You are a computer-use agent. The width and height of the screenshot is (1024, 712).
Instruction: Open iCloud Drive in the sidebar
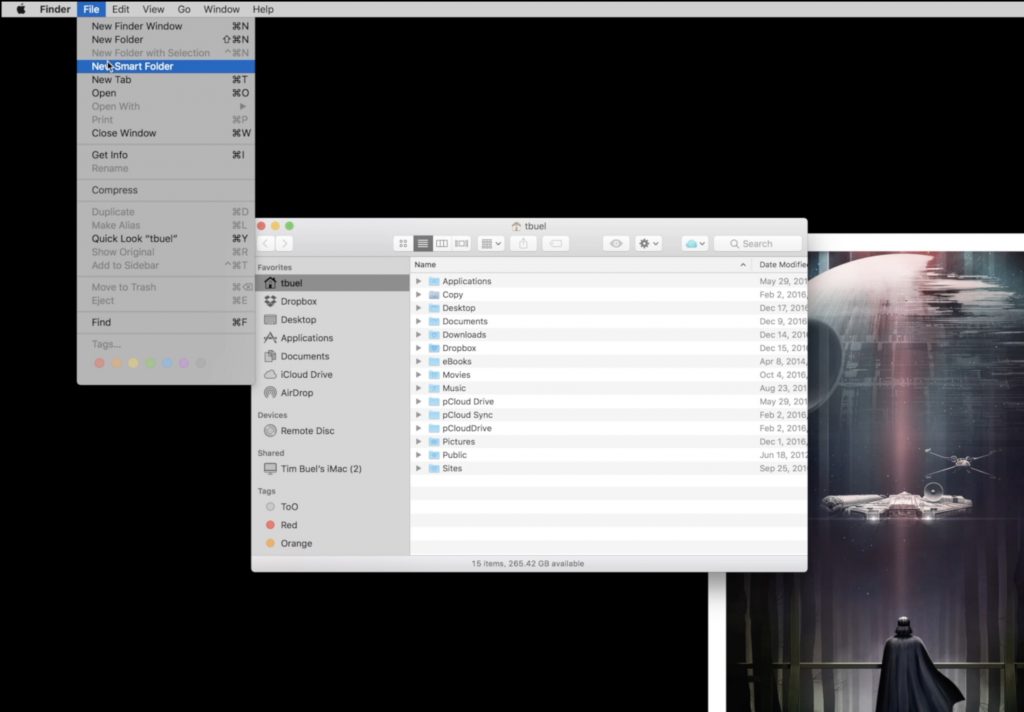[306, 374]
